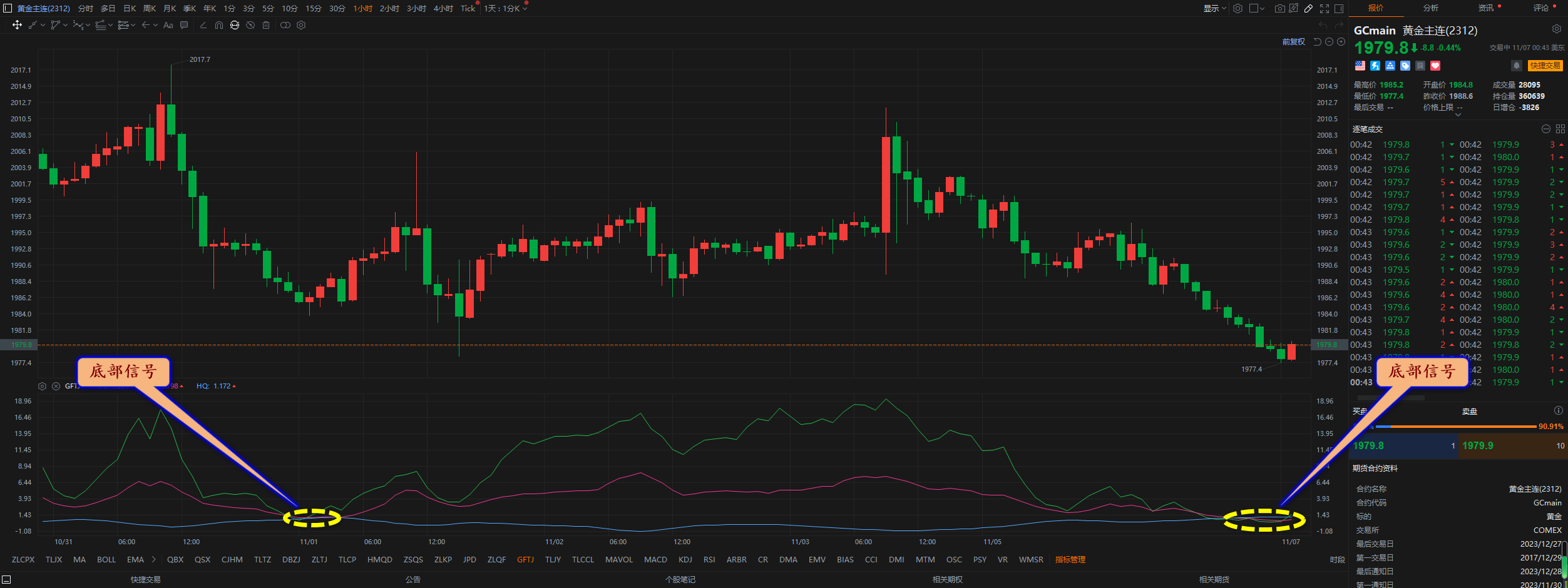Select the 5分 timeframe
The height and width of the screenshot is (588, 1568).
pos(268,8)
